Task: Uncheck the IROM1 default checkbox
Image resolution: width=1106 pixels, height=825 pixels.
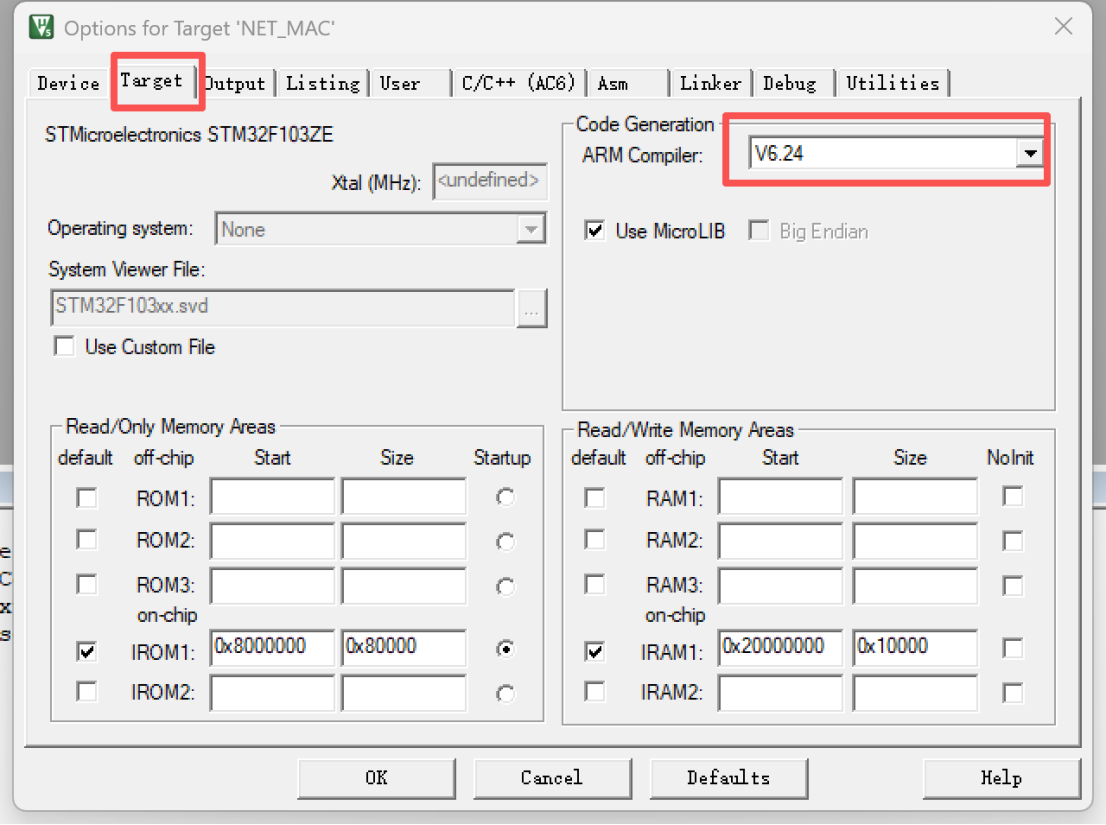Action: pos(87,651)
